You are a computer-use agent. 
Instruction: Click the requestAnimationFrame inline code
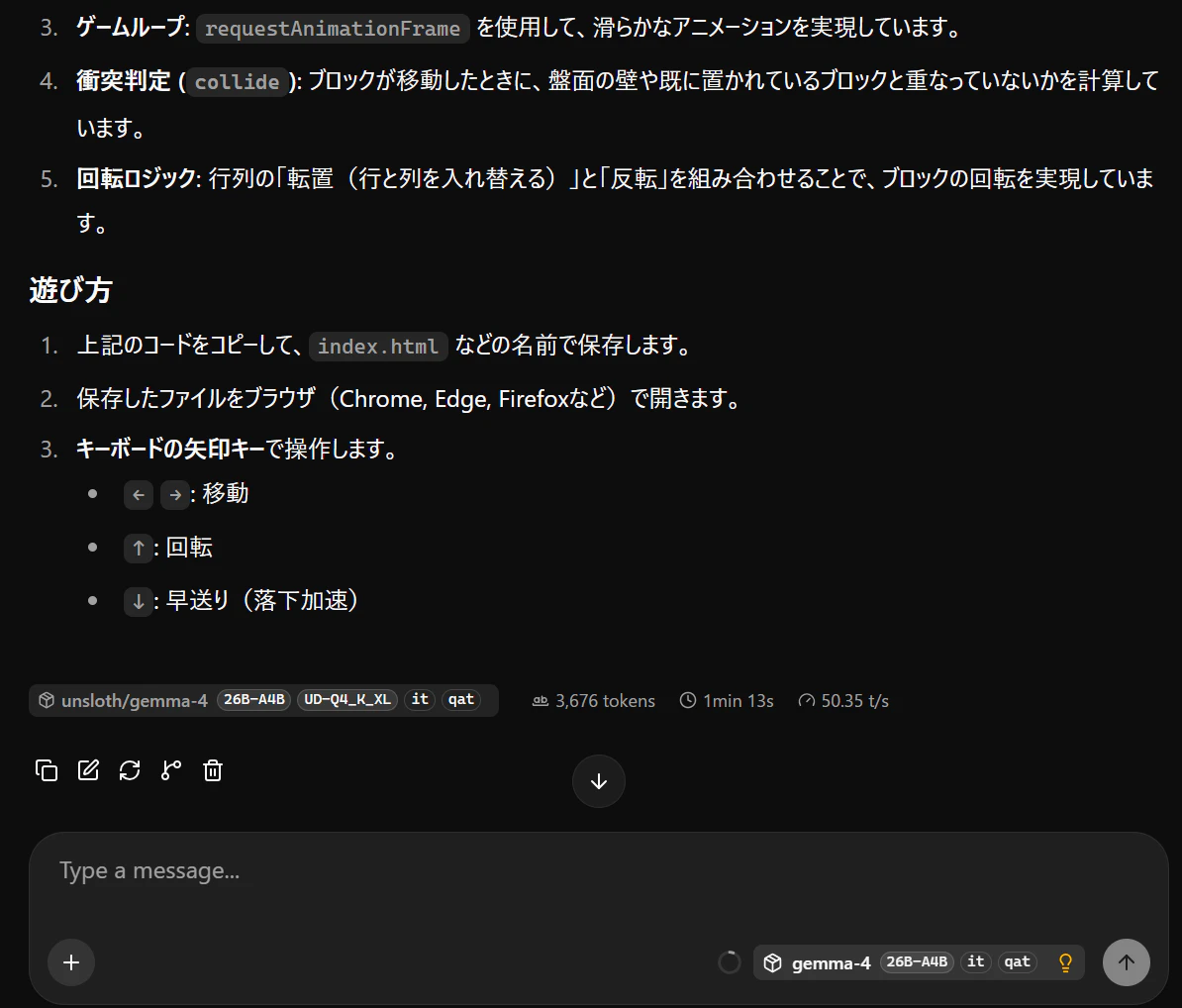tap(333, 29)
